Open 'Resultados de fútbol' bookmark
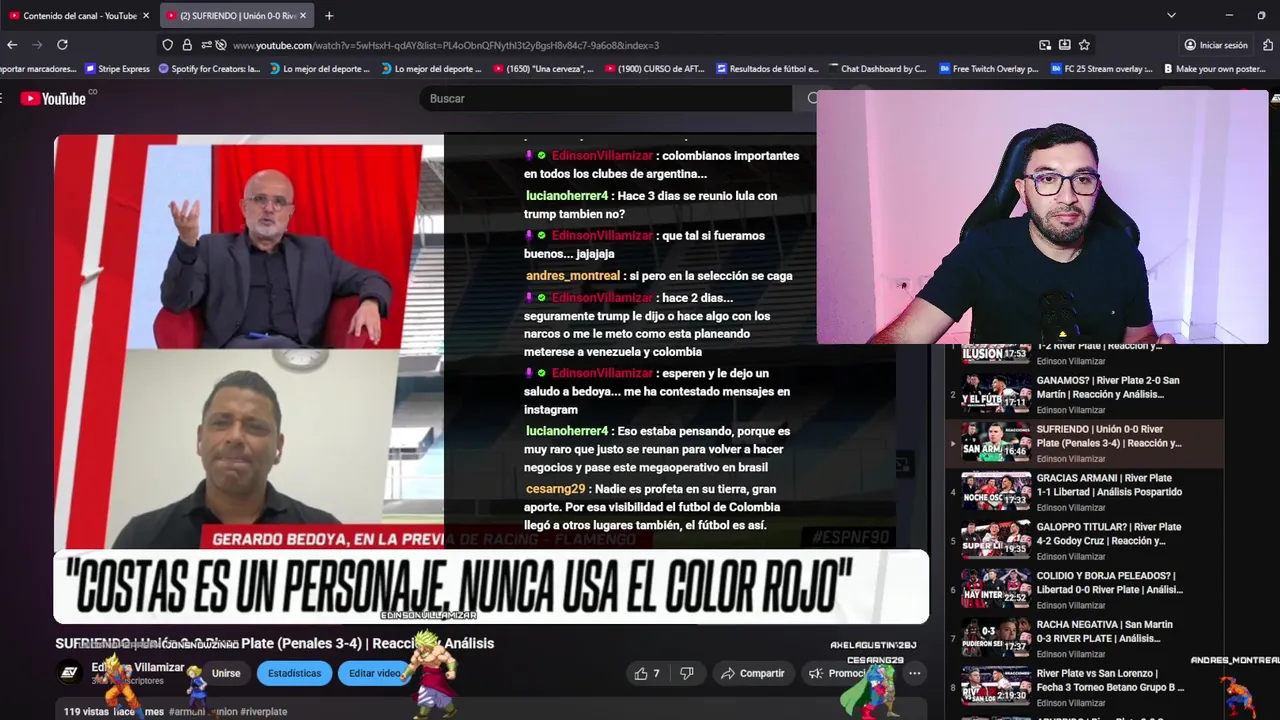The height and width of the screenshot is (720, 1280). (x=767, y=69)
